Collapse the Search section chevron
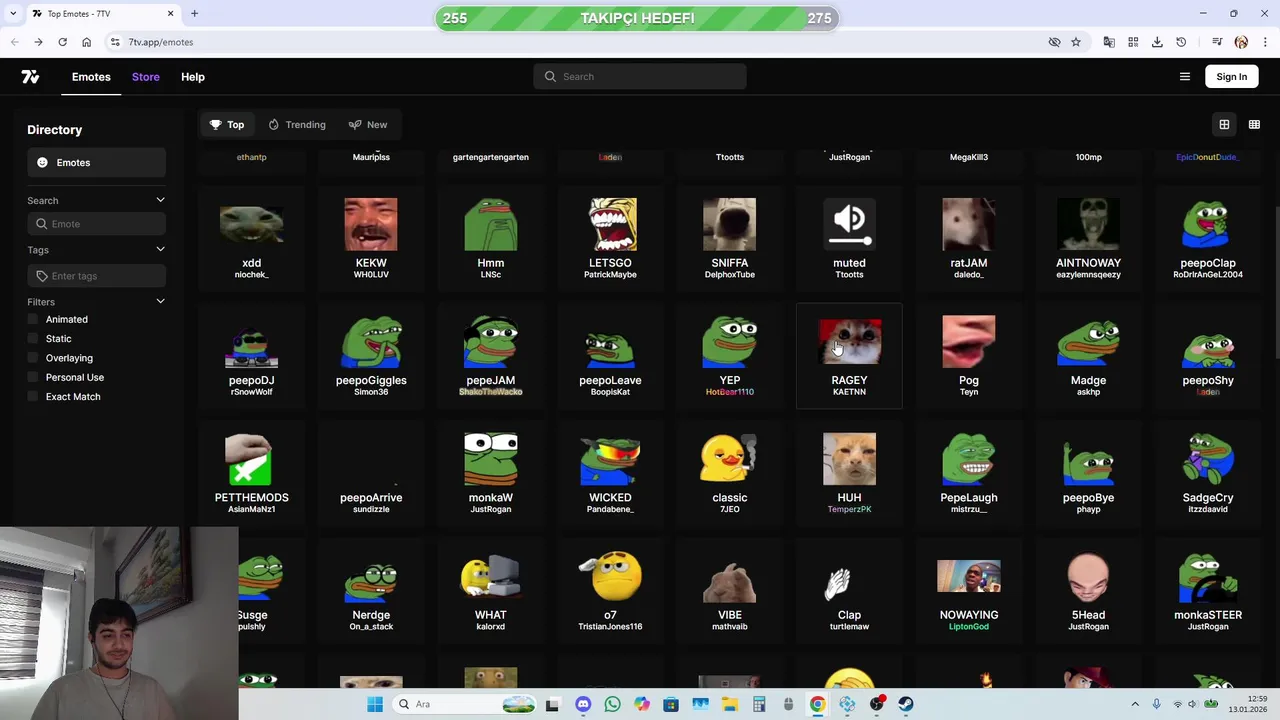Screen dimensions: 1280x720 coord(160,200)
